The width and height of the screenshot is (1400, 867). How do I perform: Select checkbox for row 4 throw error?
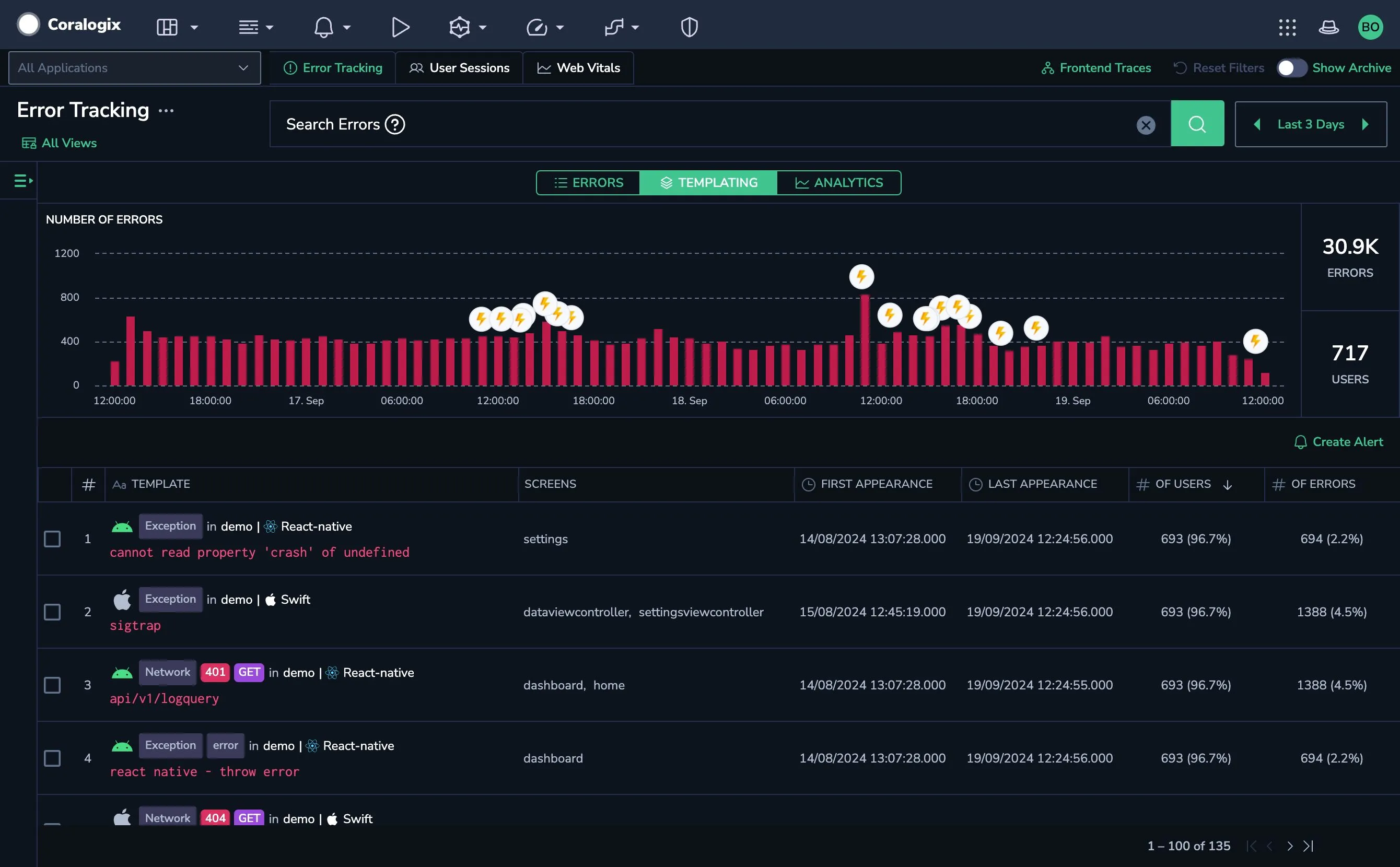pyautogui.click(x=52, y=758)
